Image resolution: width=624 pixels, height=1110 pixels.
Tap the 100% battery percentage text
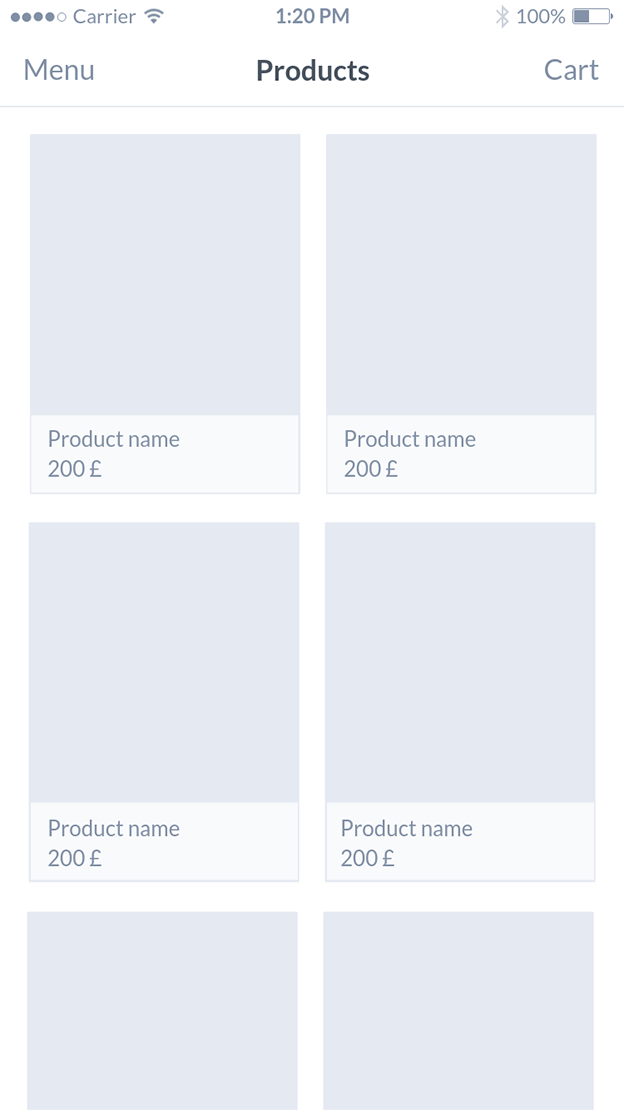[x=542, y=16]
